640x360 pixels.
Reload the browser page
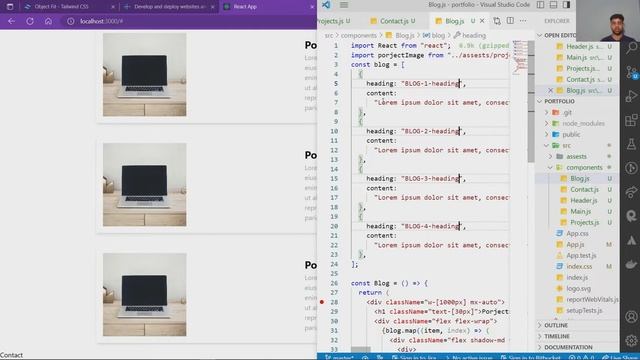click(30, 21)
